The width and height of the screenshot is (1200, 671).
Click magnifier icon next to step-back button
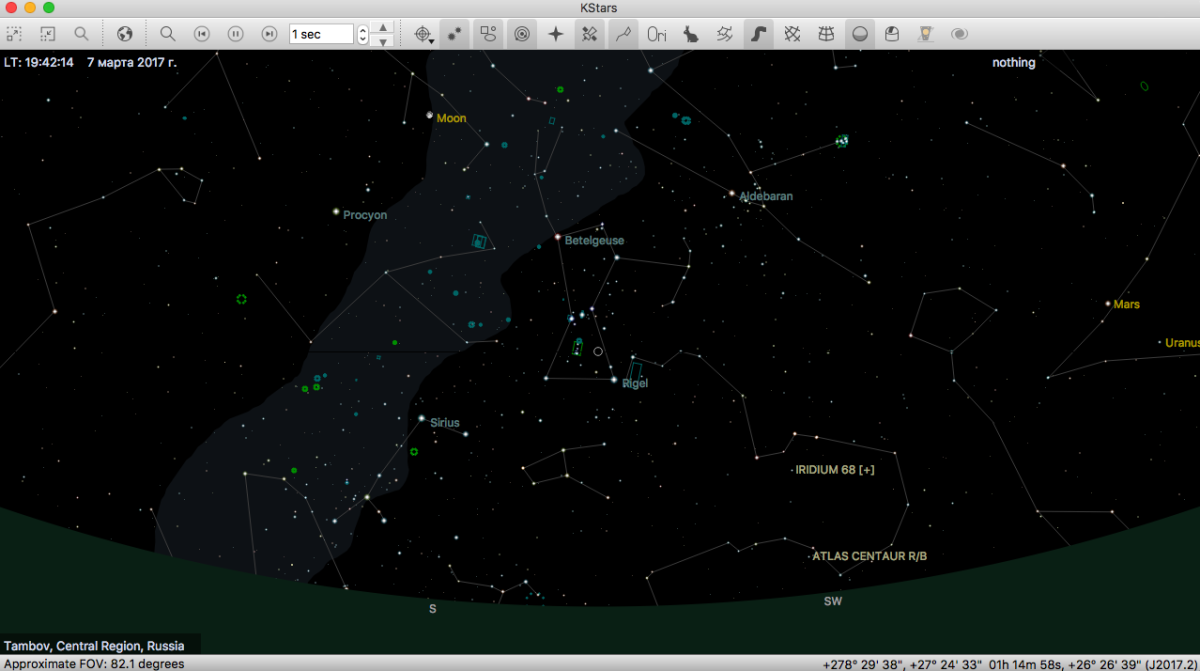(x=168, y=34)
